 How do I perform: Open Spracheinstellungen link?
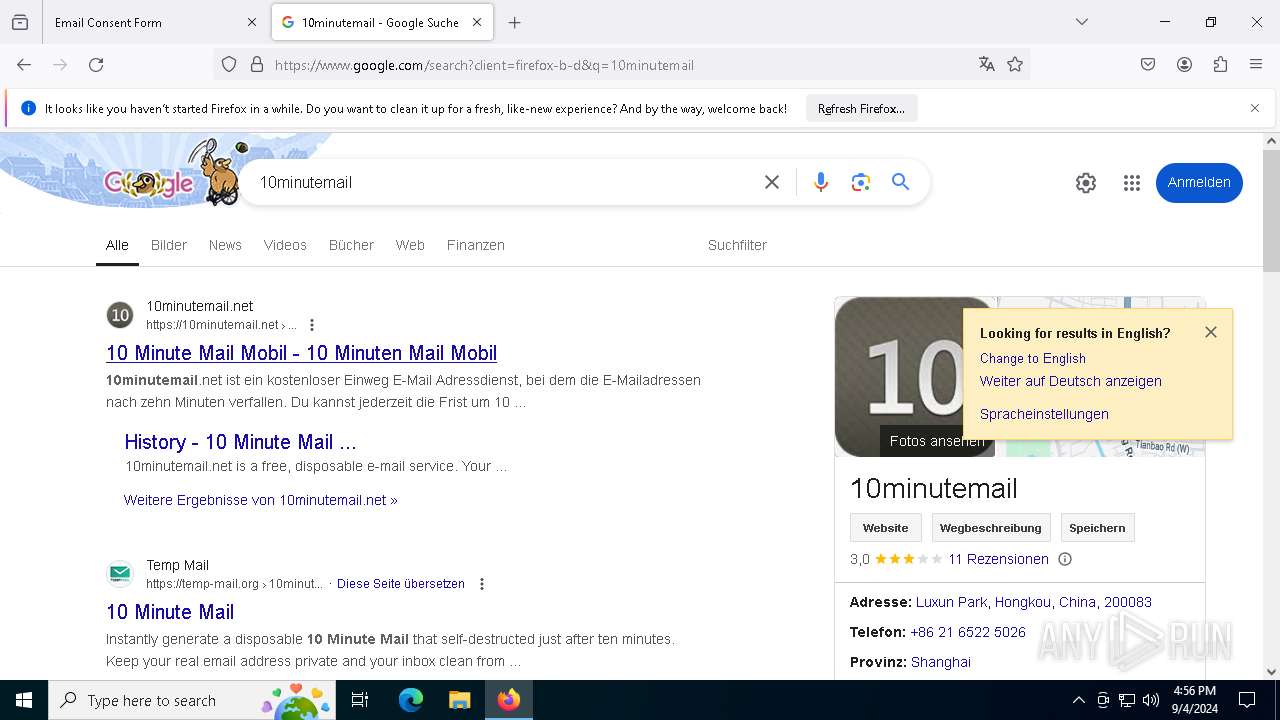click(1044, 414)
